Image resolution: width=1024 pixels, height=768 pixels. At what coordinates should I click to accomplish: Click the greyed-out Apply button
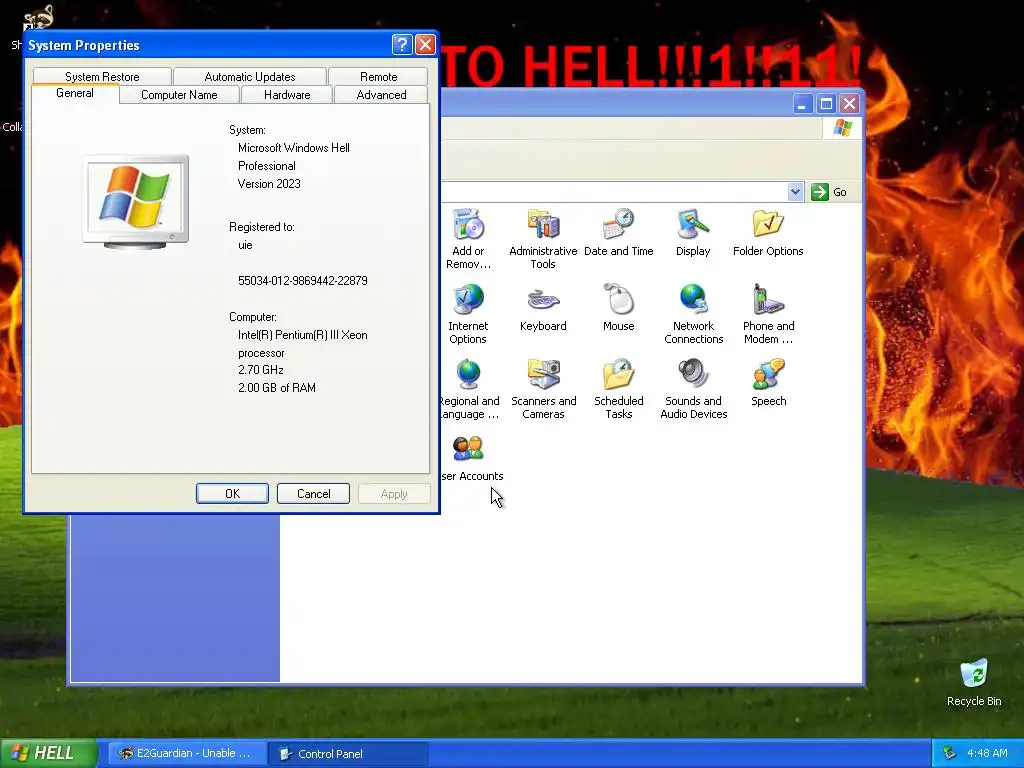(394, 494)
